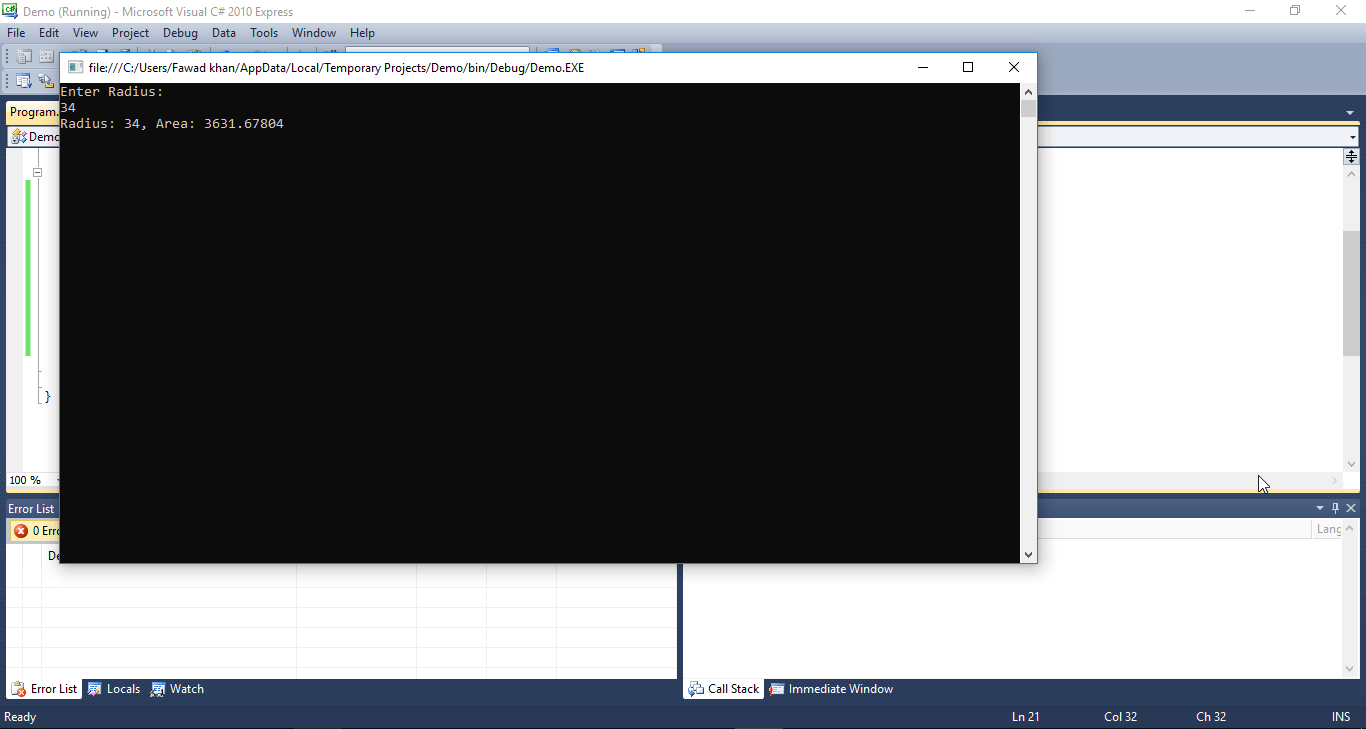The width and height of the screenshot is (1366, 729).
Task: Click the Ch 32 status indicator
Action: pyautogui.click(x=1211, y=717)
